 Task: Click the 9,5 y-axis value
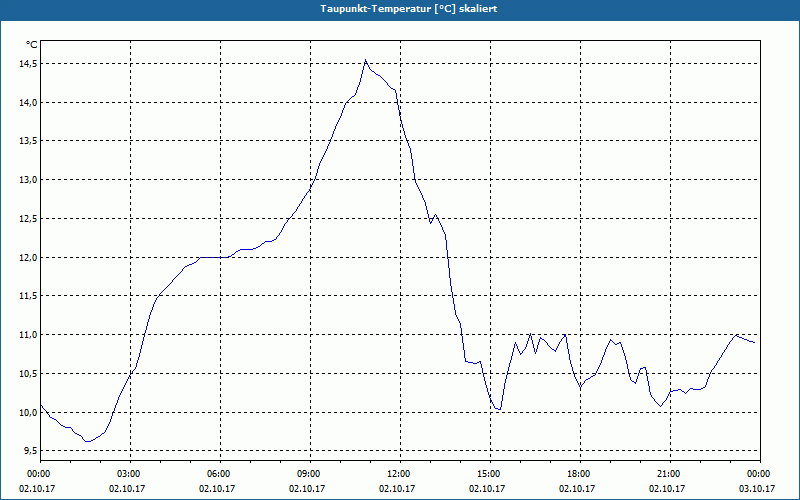[31, 451]
